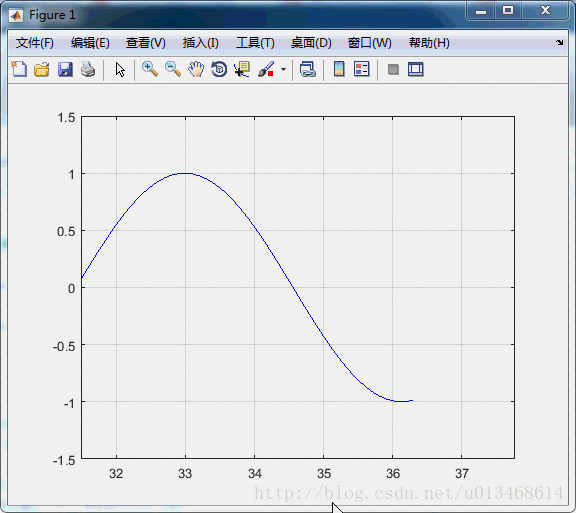Screen dimensions: 576x513
Task: Click the Figure 1 window title
Action: (x=52, y=15)
